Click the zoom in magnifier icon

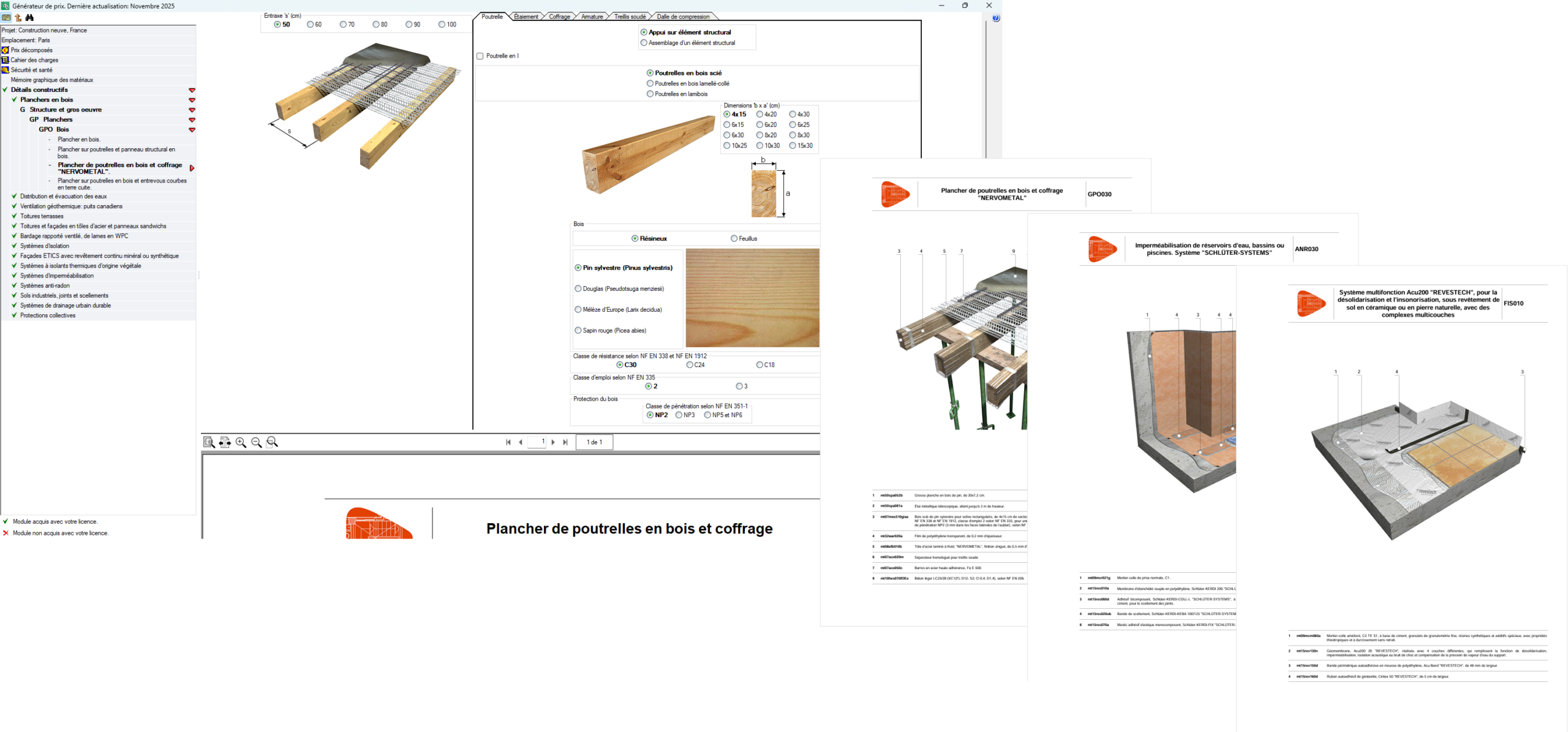241,442
